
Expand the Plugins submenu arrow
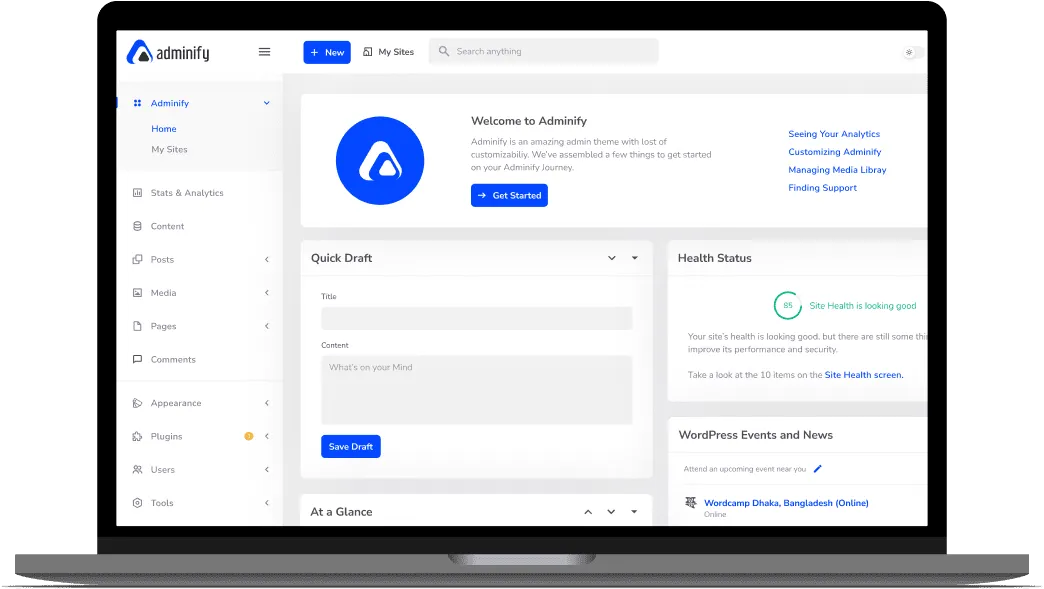(x=267, y=437)
